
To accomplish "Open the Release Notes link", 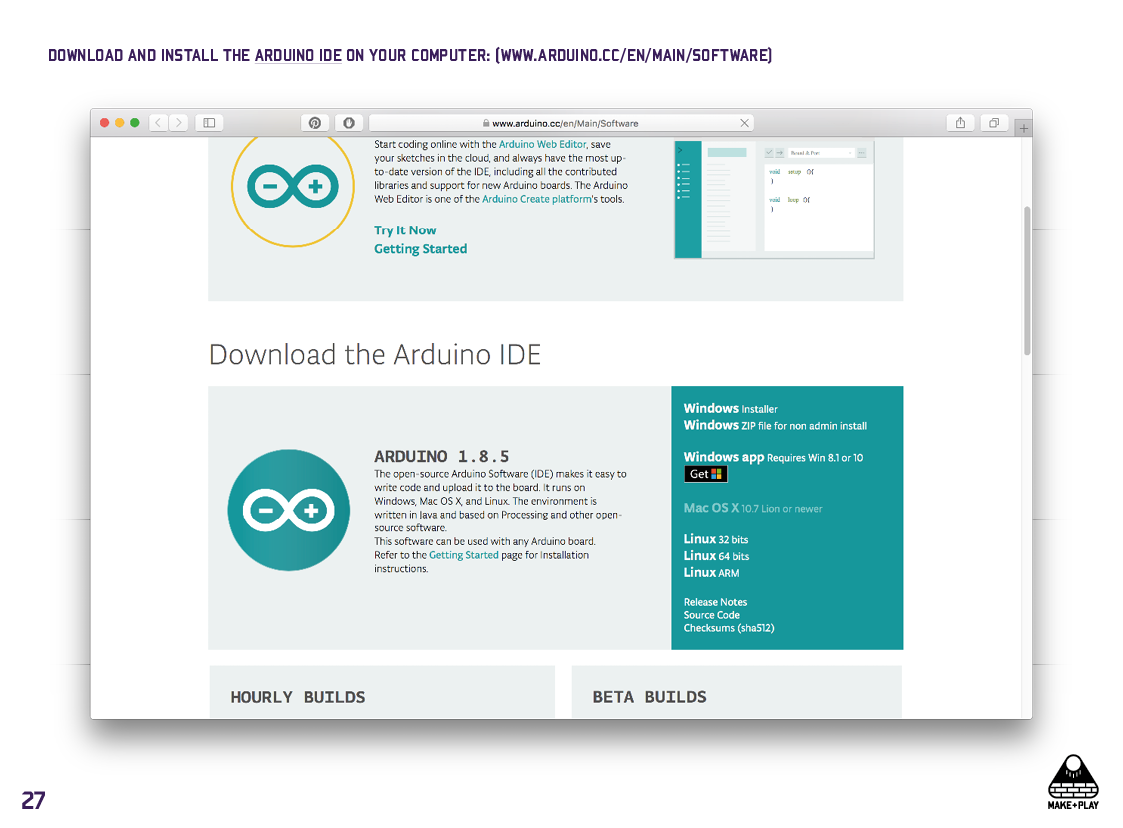I will click(x=715, y=602).
